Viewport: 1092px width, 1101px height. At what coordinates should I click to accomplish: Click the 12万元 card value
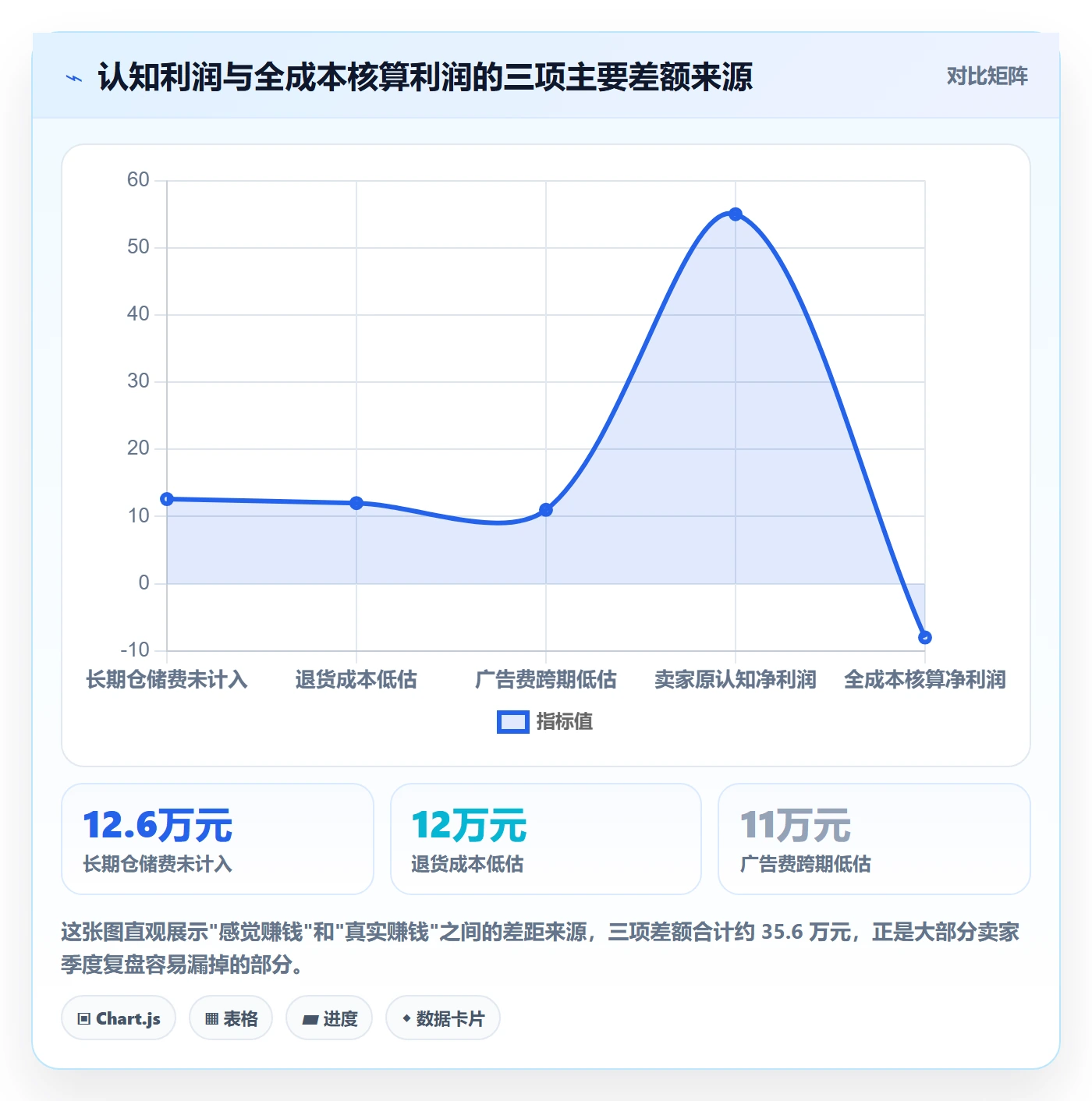tap(470, 826)
